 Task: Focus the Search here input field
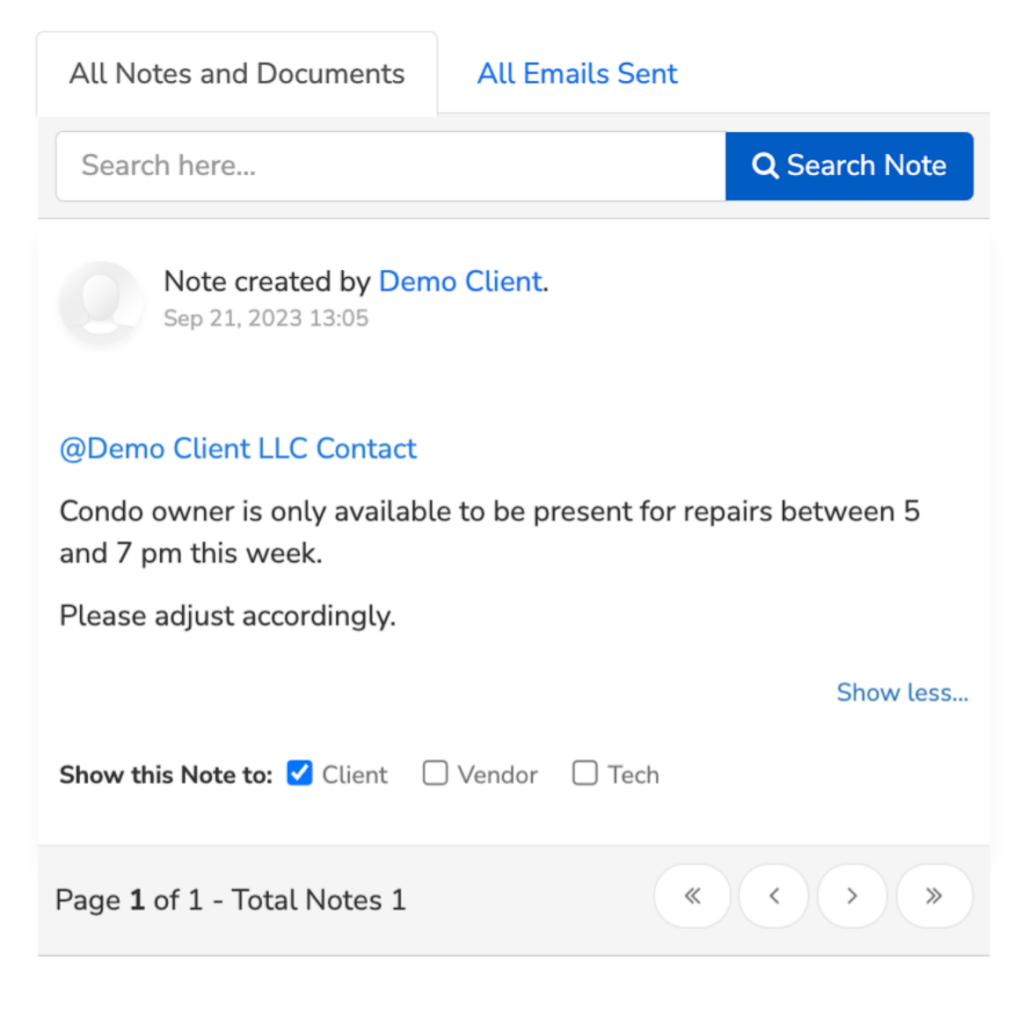point(391,166)
